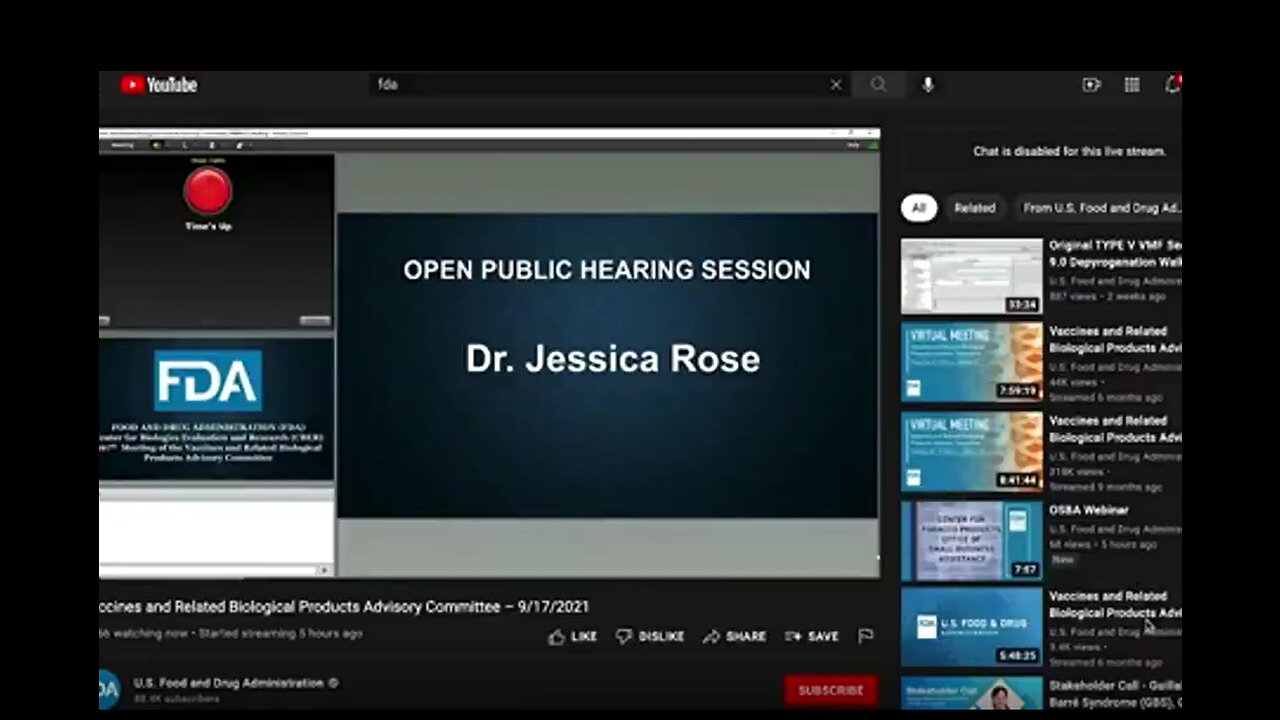
Task: Open the YouTube home logo
Action: (x=159, y=85)
